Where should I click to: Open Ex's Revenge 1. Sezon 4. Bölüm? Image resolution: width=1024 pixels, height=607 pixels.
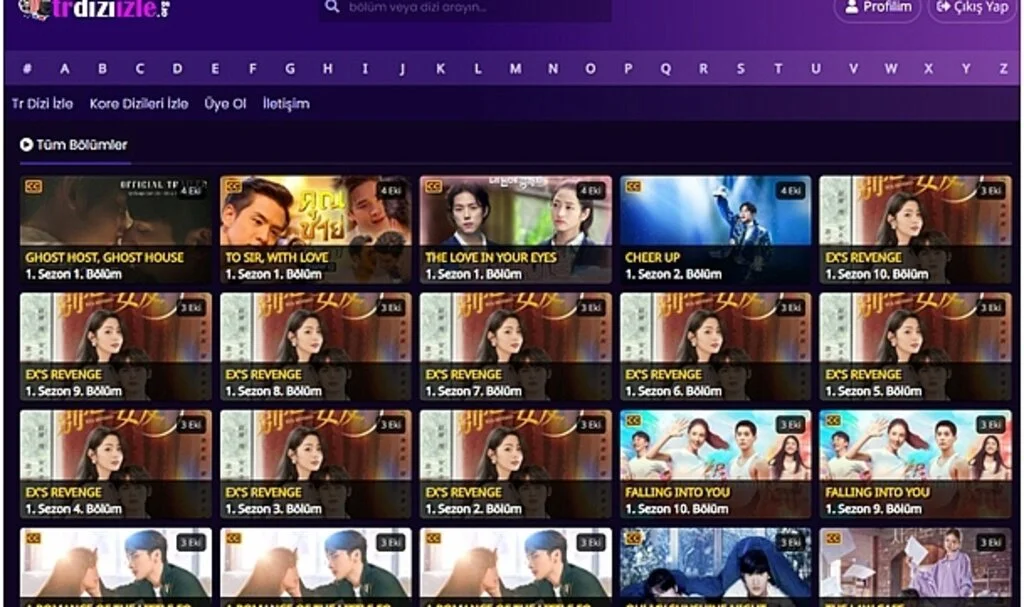[x=116, y=464]
